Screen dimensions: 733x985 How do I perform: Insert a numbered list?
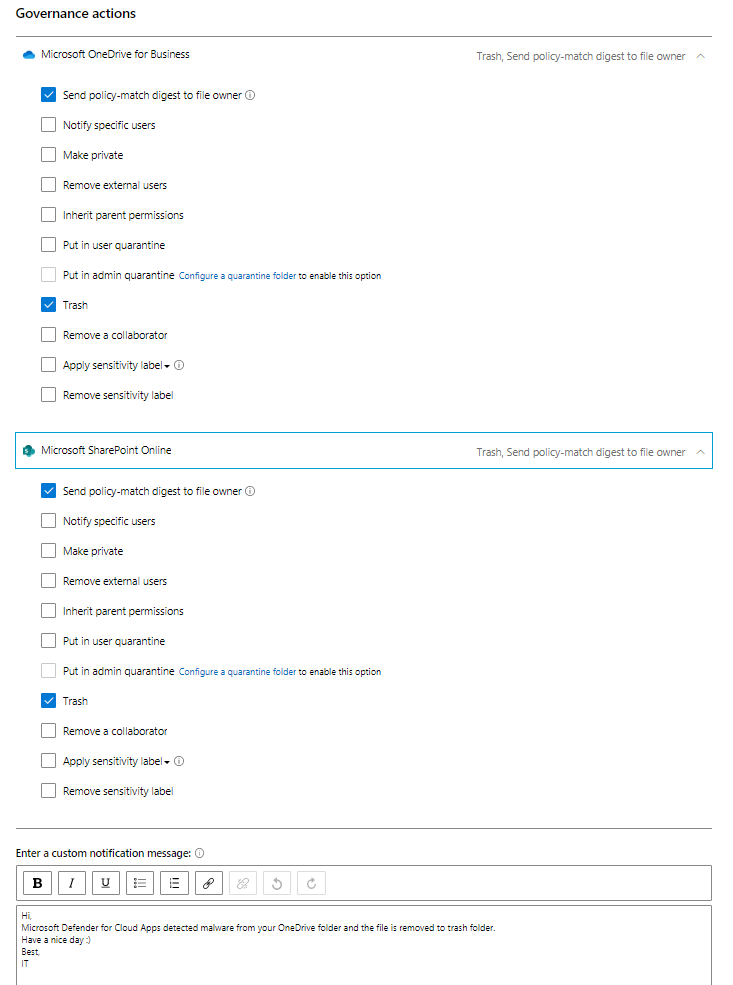tap(174, 883)
